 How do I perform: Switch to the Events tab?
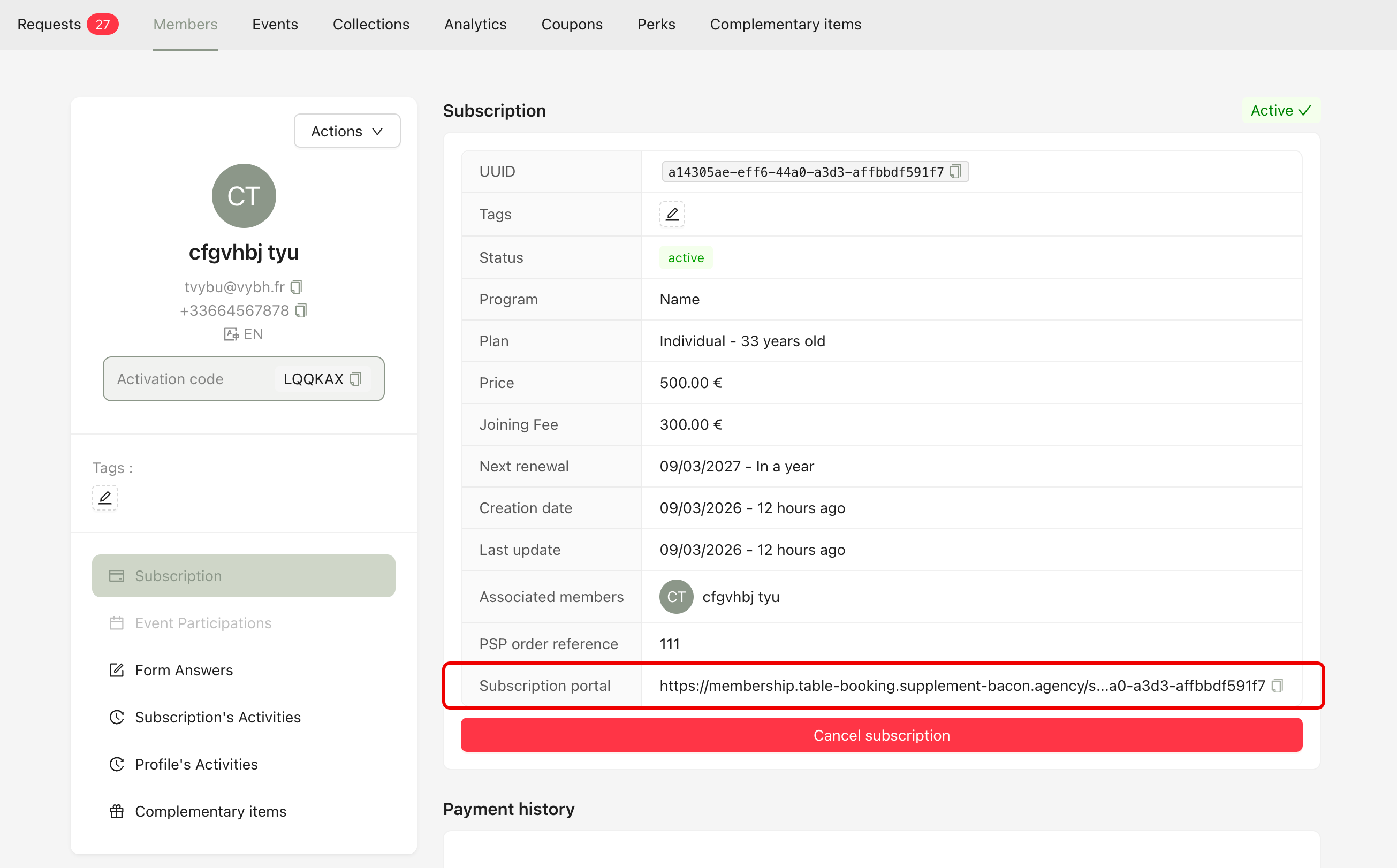tap(275, 24)
